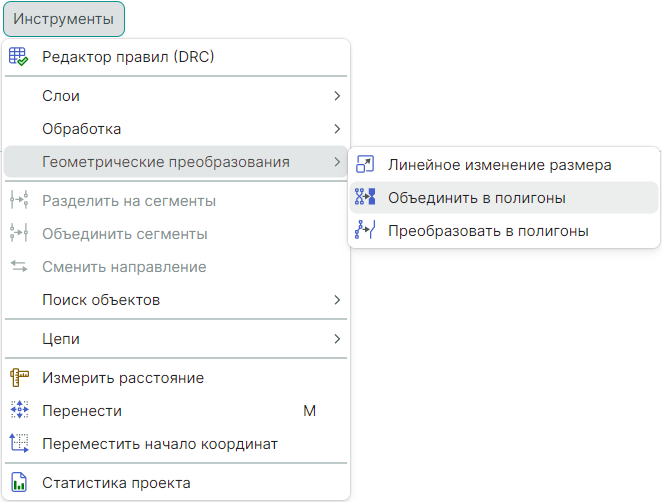Click the Change direction arrows icon

coord(19,267)
